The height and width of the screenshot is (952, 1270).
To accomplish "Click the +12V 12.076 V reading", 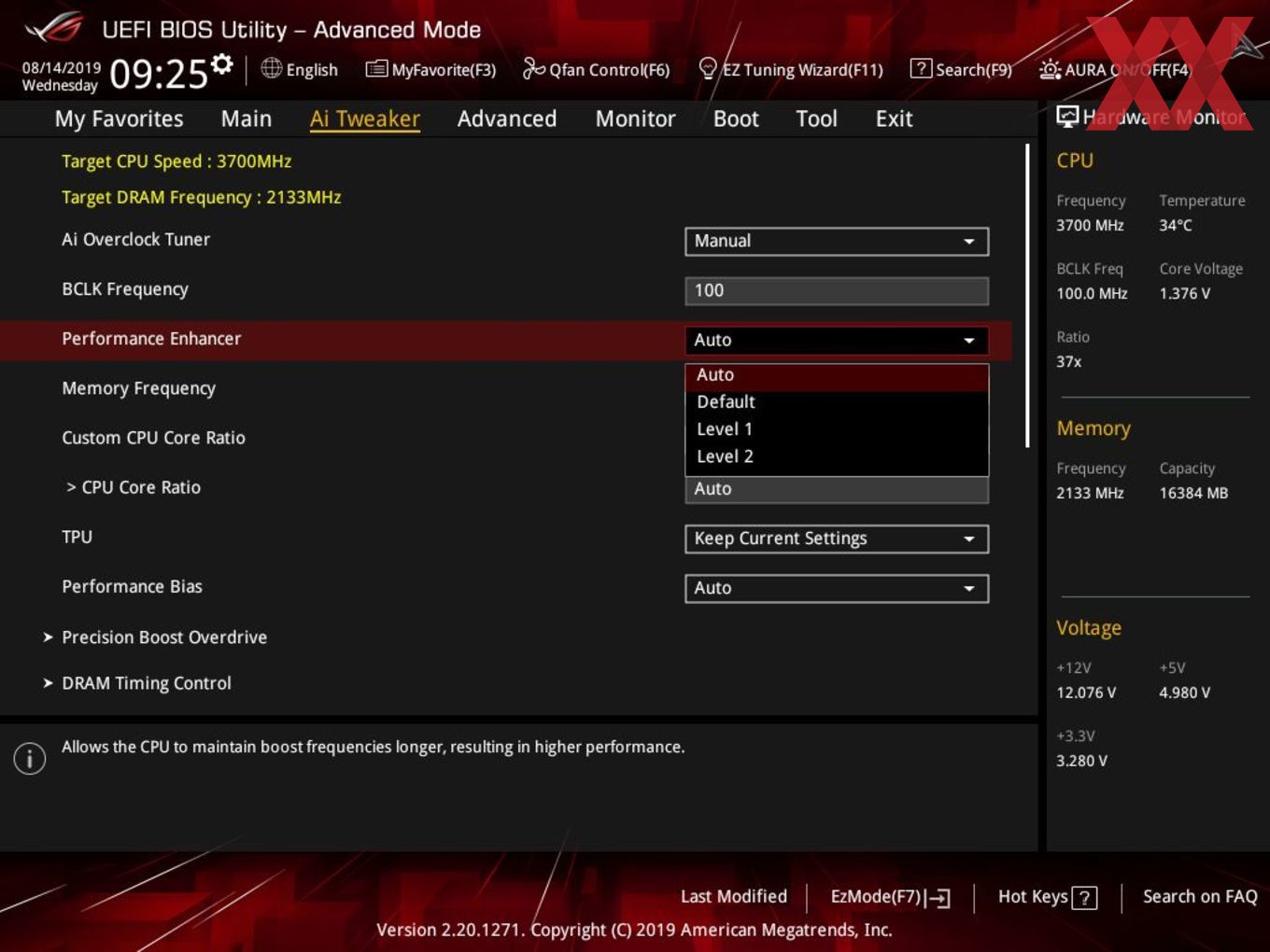I will coord(1086,693).
